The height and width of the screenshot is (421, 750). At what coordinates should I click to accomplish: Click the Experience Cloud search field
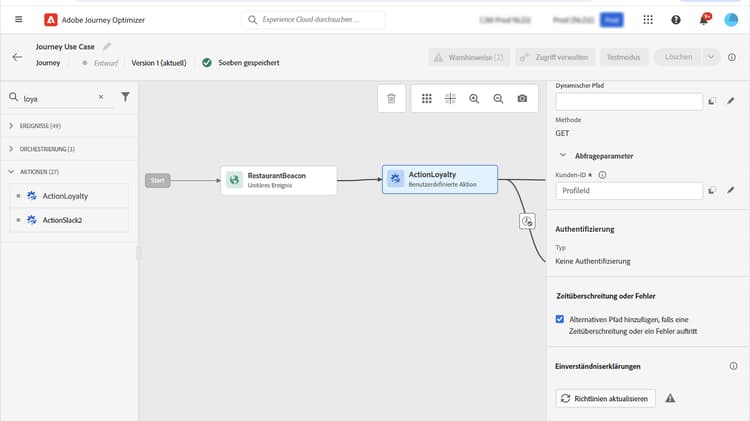click(313, 20)
